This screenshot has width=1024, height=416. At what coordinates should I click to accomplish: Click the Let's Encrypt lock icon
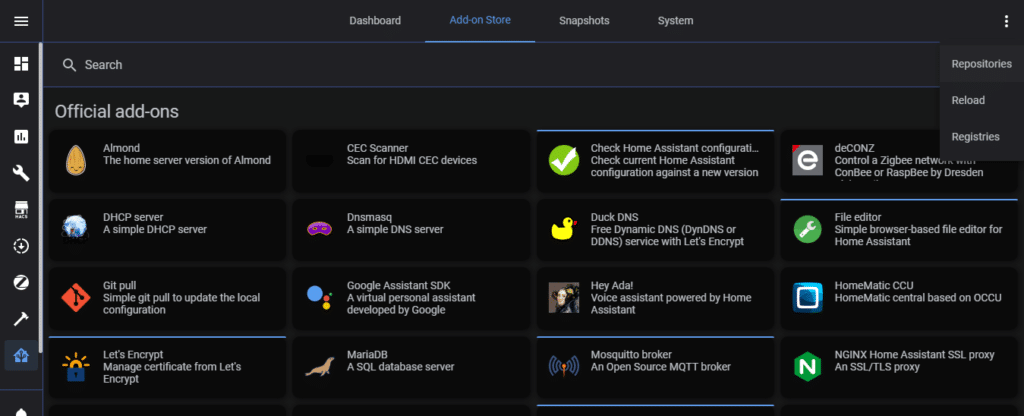(76, 366)
